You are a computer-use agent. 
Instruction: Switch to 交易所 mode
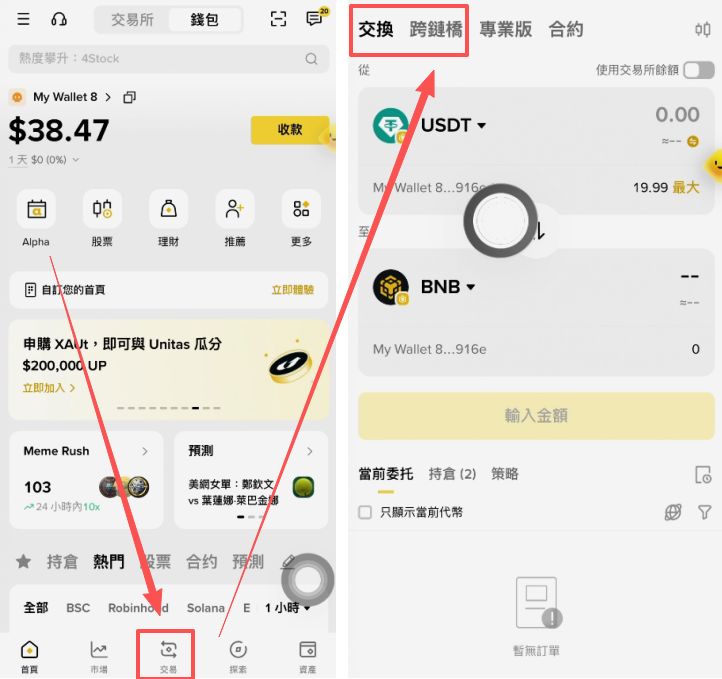132,20
